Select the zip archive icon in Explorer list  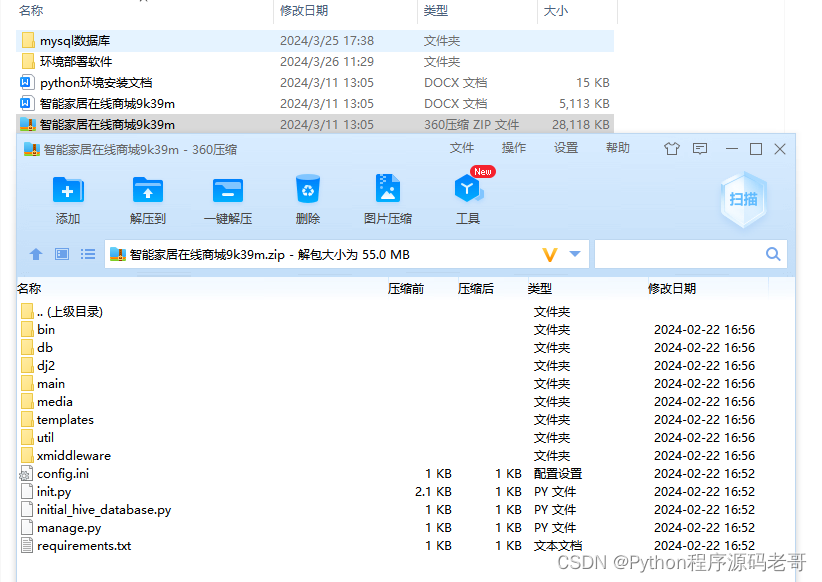point(27,124)
